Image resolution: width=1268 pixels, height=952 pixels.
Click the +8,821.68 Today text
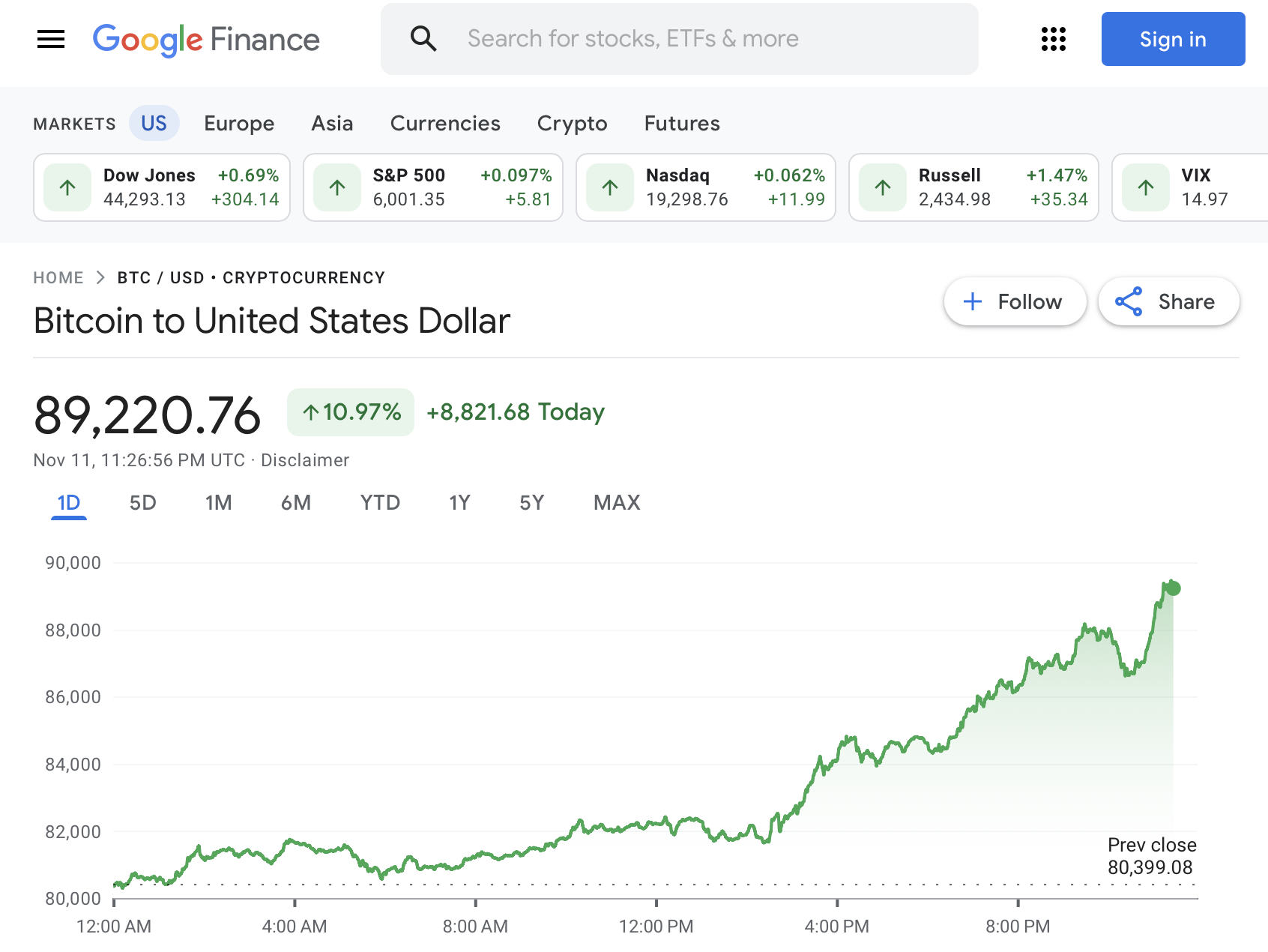pyautogui.click(x=516, y=412)
